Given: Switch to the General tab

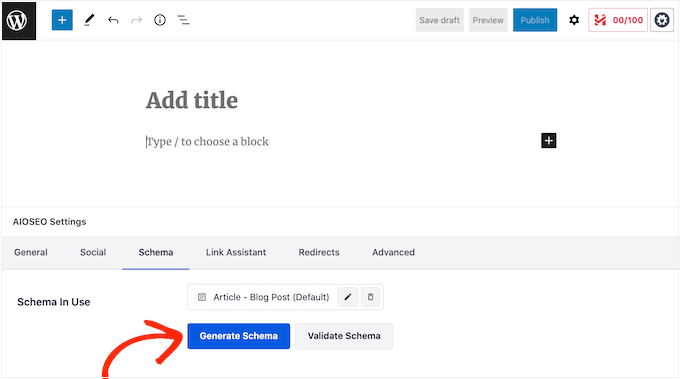Looking at the screenshot, I should coord(31,252).
